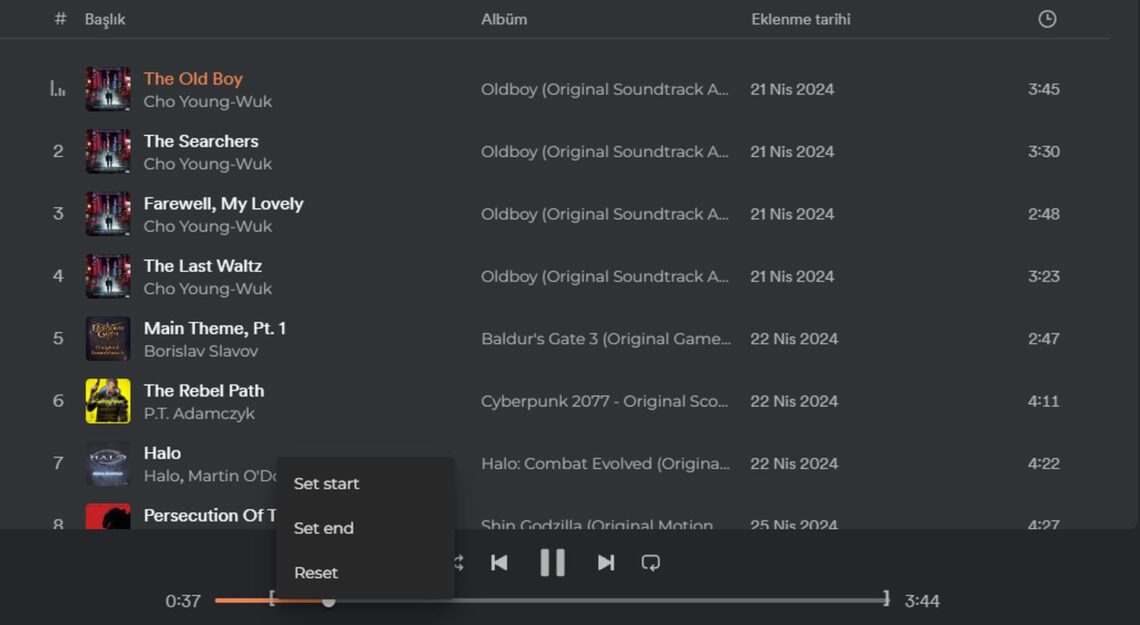Sort by the clock duration icon
The image size is (1140, 625).
(1047, 19)
